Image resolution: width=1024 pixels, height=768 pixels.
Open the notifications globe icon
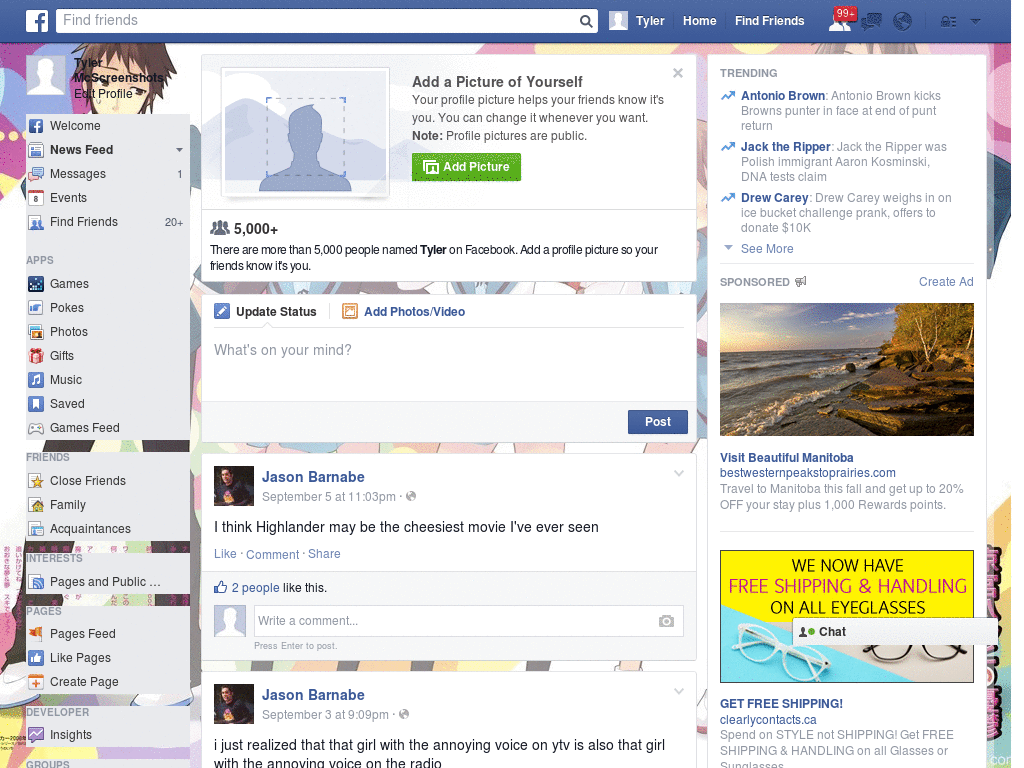[903, 22]
